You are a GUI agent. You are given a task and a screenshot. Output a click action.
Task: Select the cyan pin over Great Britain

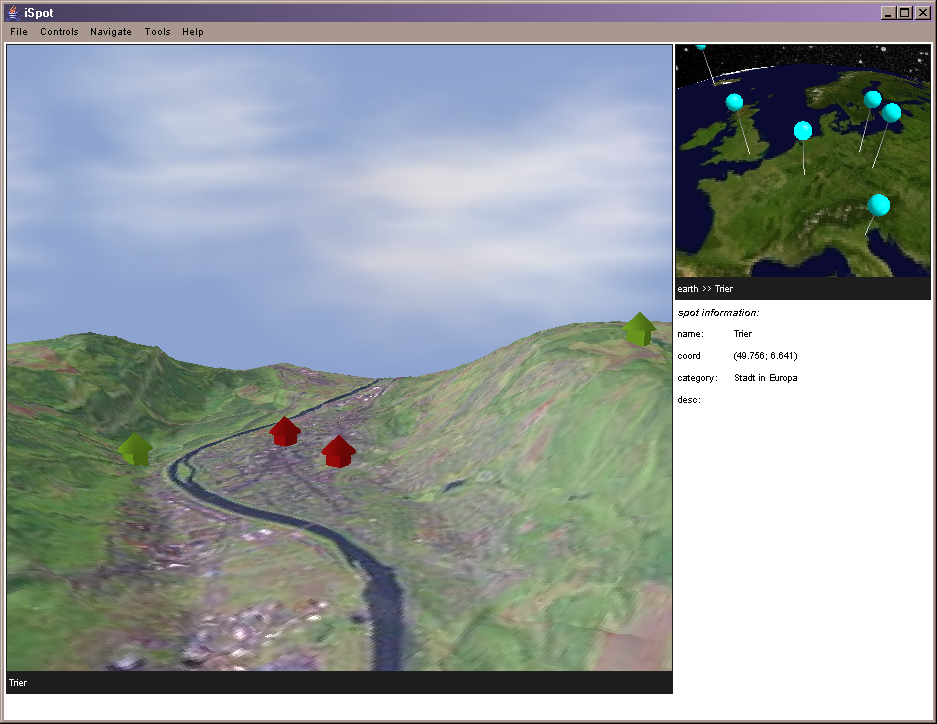pos(735,102)
